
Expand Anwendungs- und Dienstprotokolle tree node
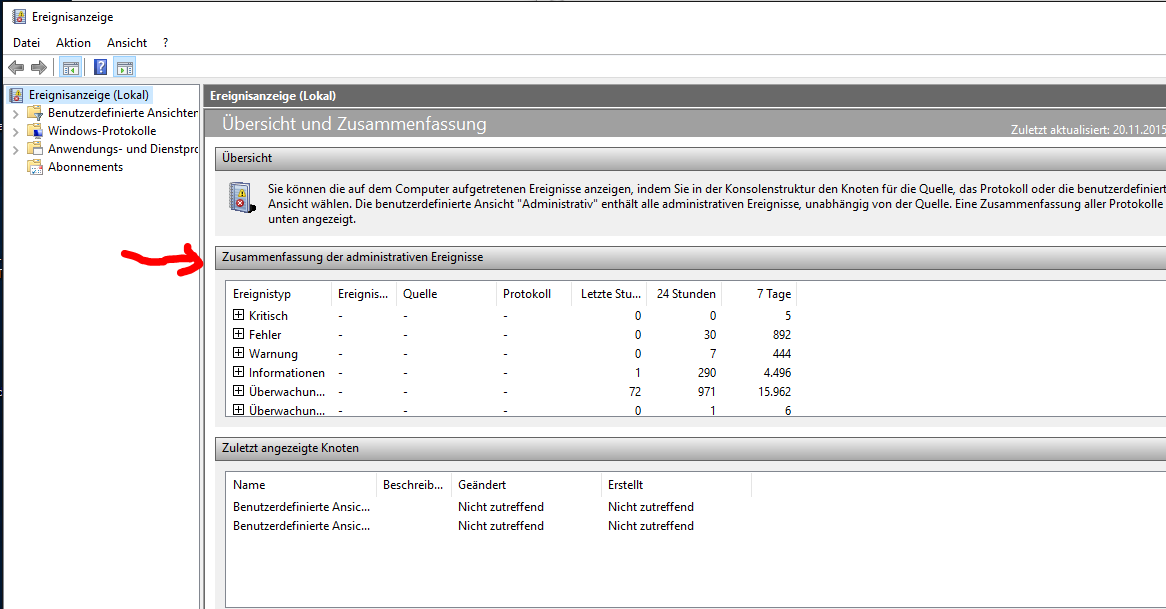pos(16,149)
